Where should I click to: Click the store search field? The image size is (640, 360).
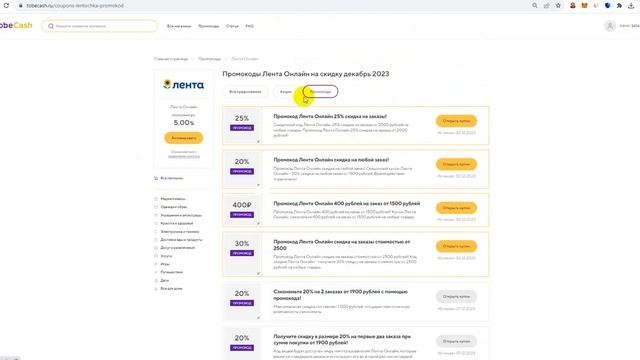pyautogui.click(x=100, y=26)
